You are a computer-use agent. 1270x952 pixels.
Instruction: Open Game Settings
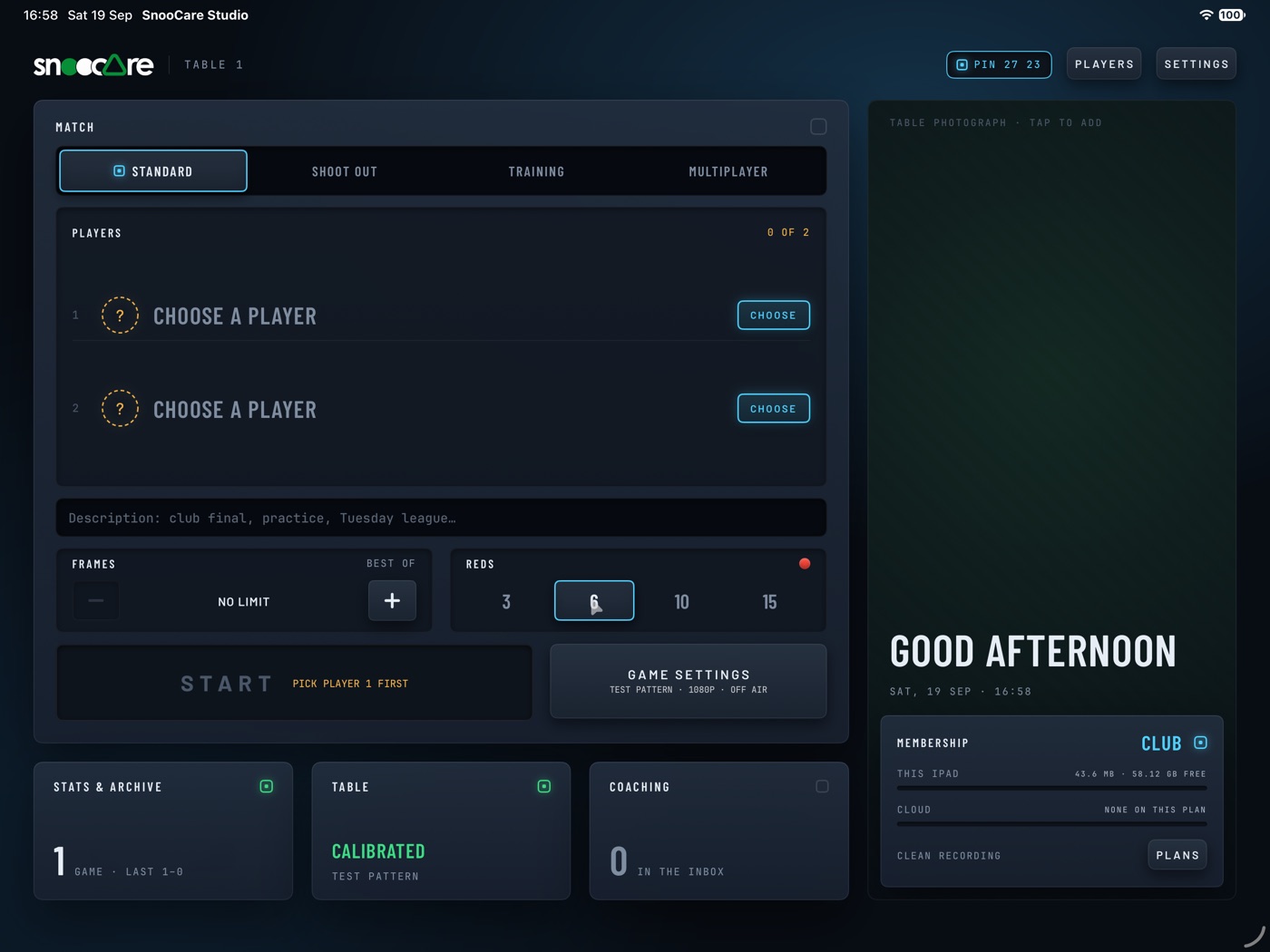(x=689, y=682)
